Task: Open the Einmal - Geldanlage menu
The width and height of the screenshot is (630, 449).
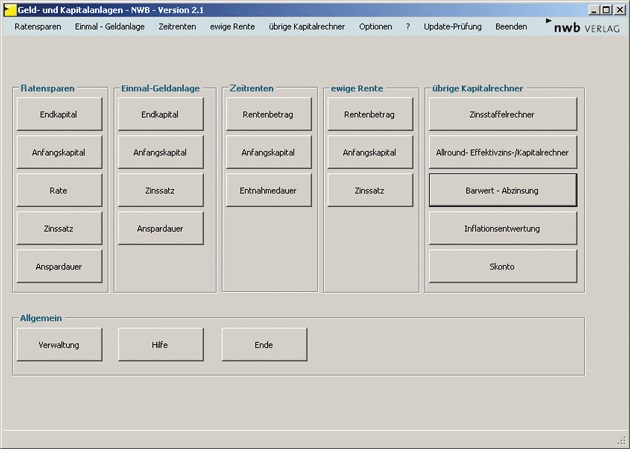Action: [x=110, y=27]
